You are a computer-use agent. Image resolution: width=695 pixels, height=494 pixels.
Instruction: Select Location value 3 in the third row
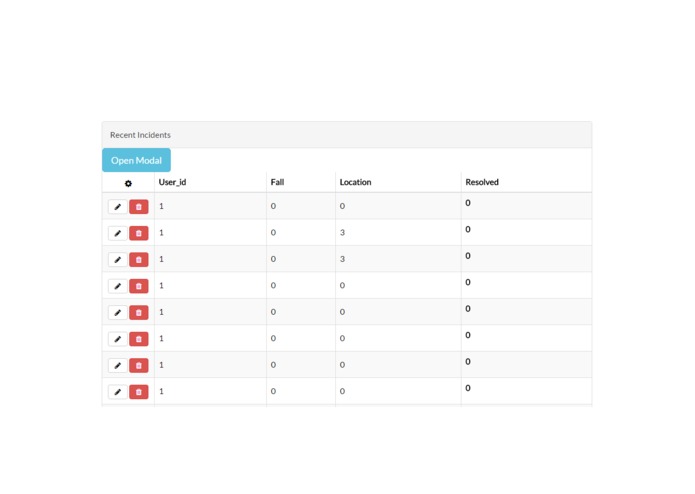tap(342, 259)
